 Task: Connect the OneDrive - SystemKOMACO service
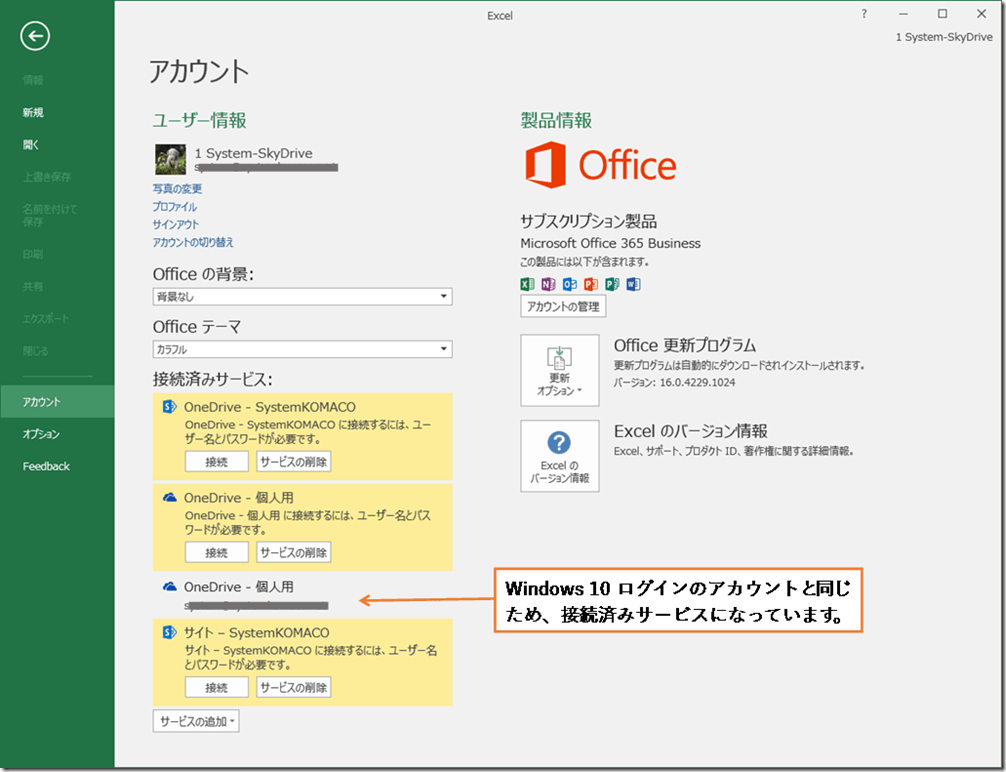coord(216,461)
